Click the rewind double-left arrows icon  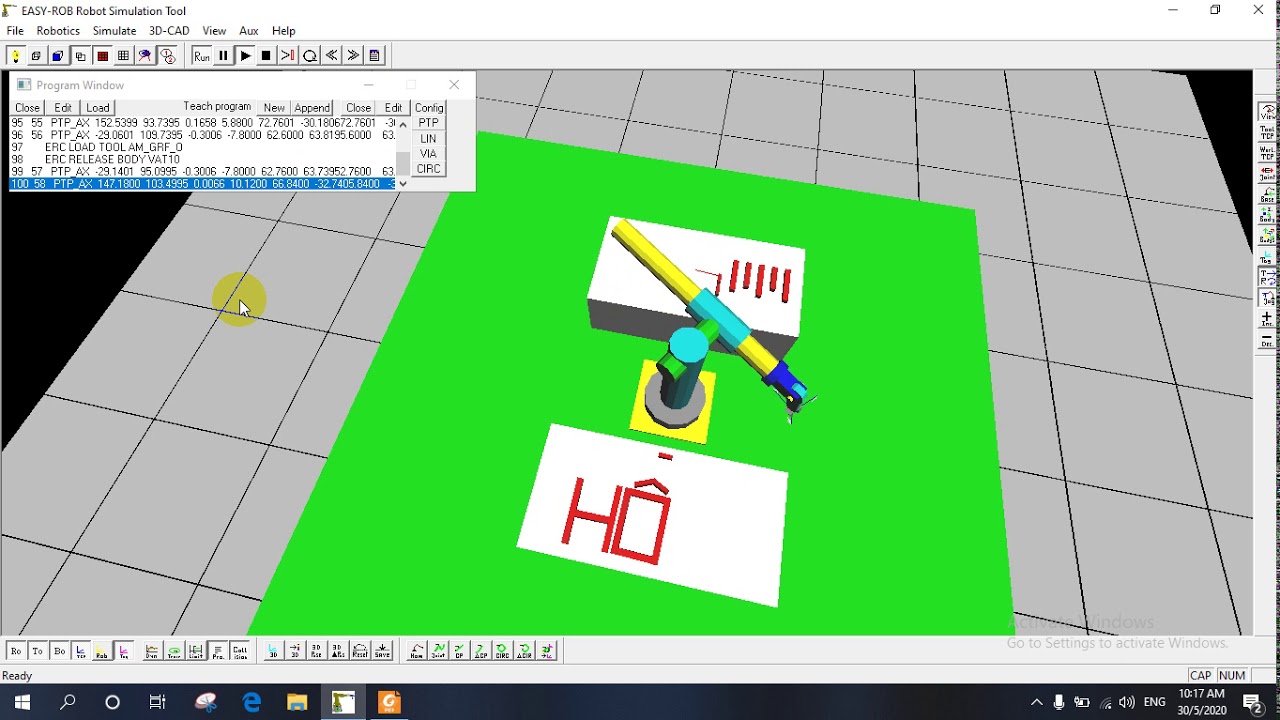pyautogui.click(x=332, y=56)
